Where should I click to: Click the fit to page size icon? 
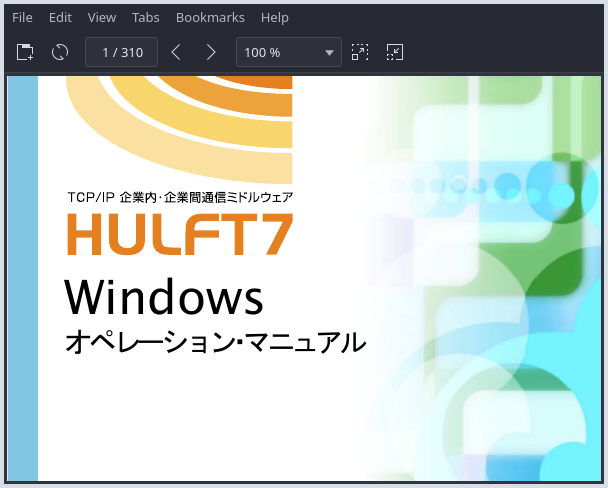[x=395, y=52]
